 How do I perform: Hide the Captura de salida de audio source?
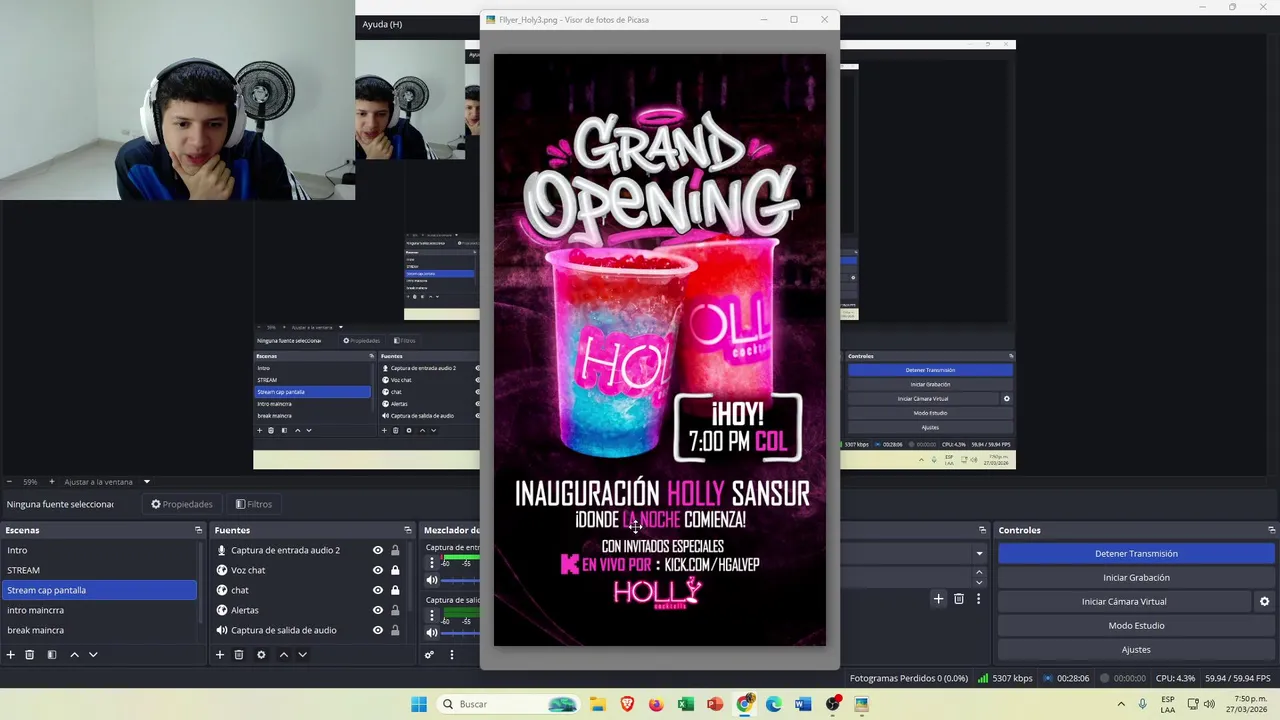tap(378, 630)
